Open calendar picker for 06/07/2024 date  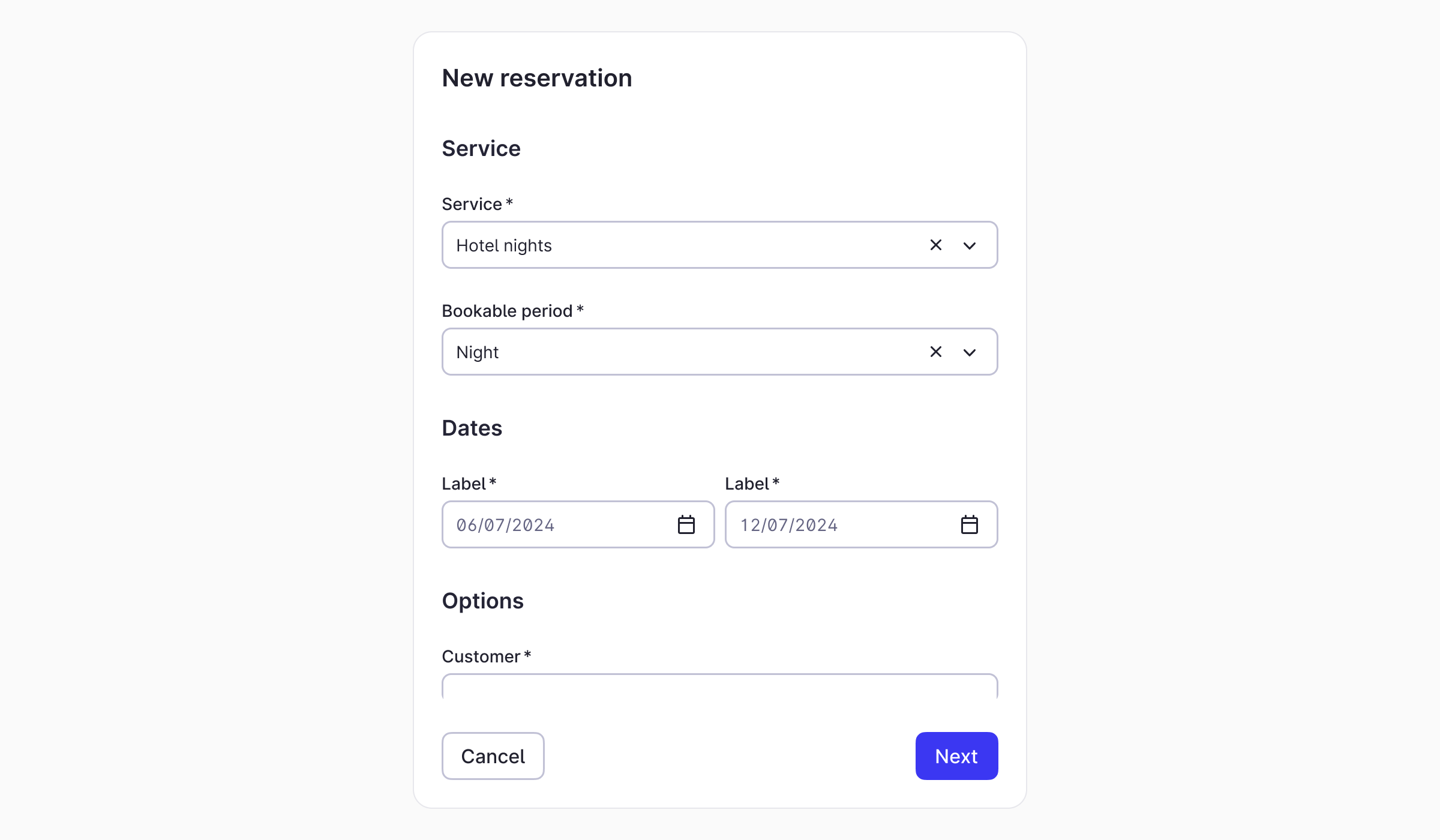686,524
